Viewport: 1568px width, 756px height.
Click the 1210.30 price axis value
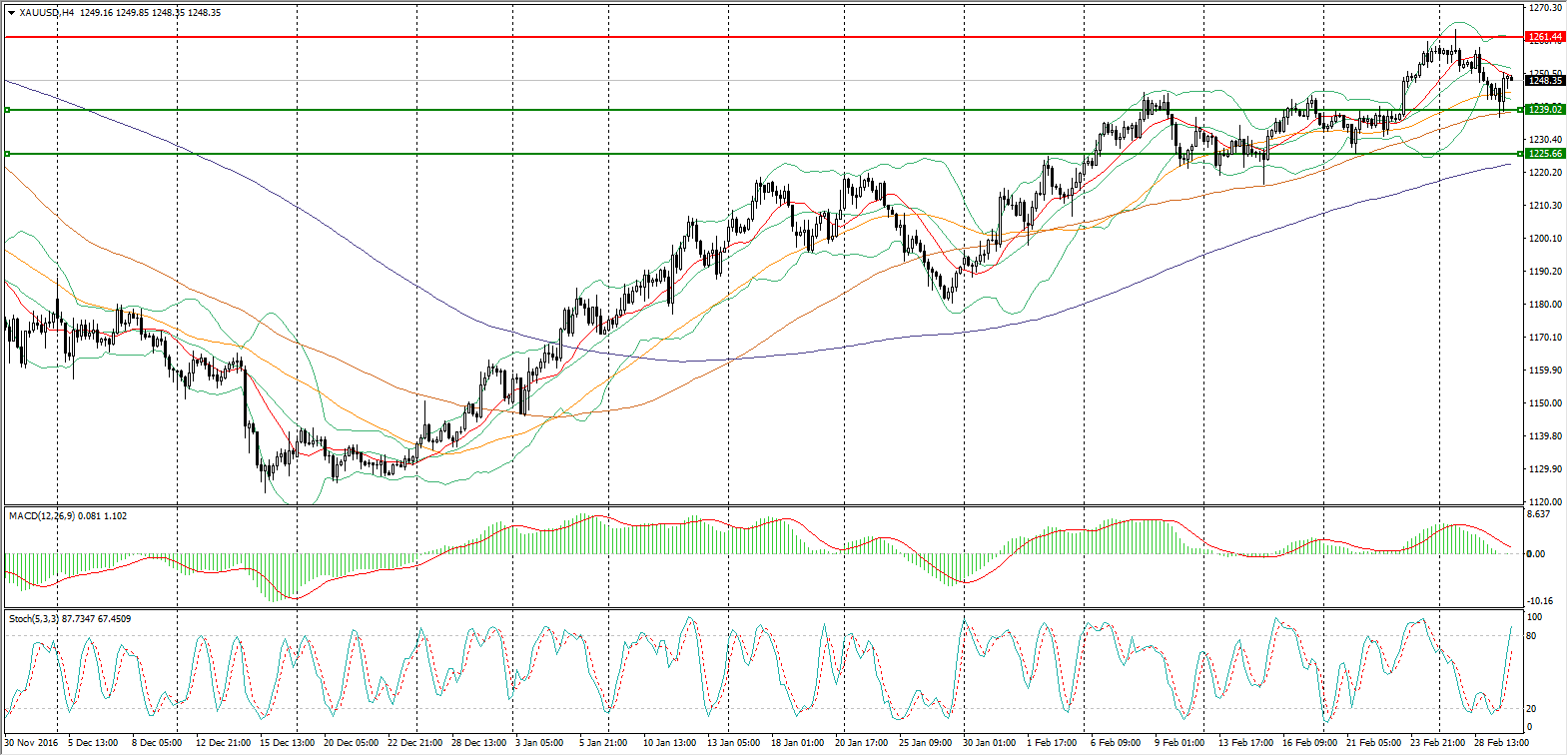1544,206
